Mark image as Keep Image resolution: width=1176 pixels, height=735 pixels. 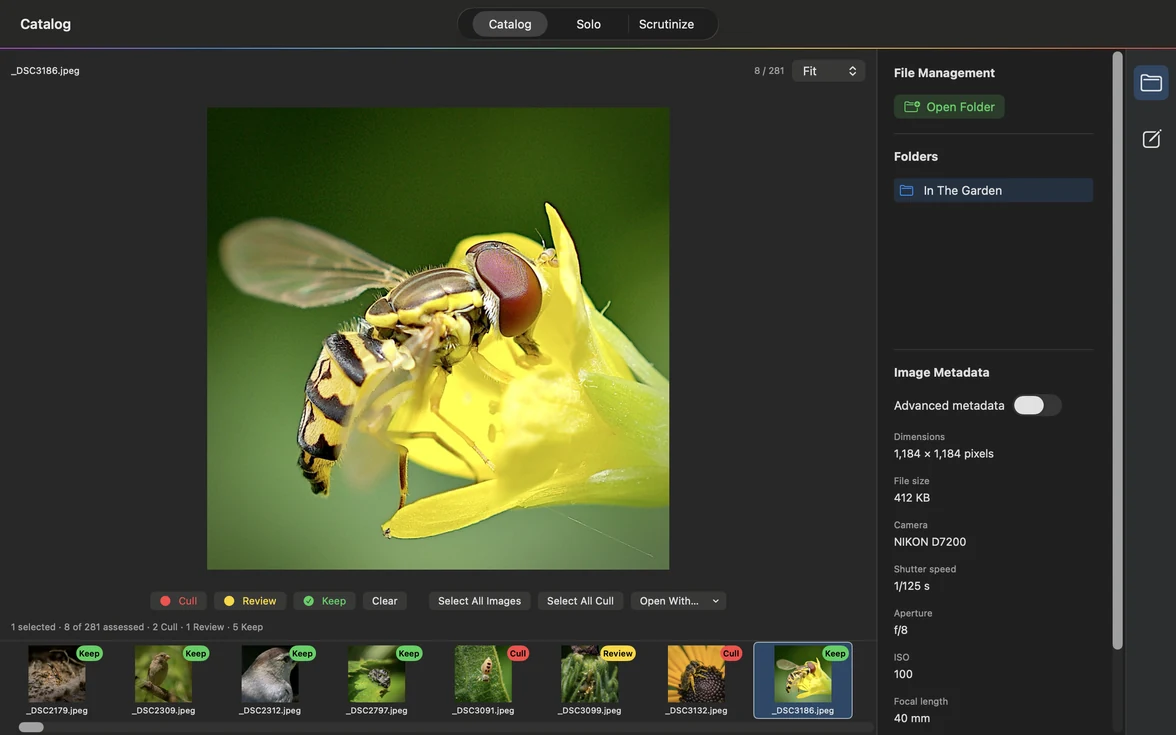[x=324, y=601]
